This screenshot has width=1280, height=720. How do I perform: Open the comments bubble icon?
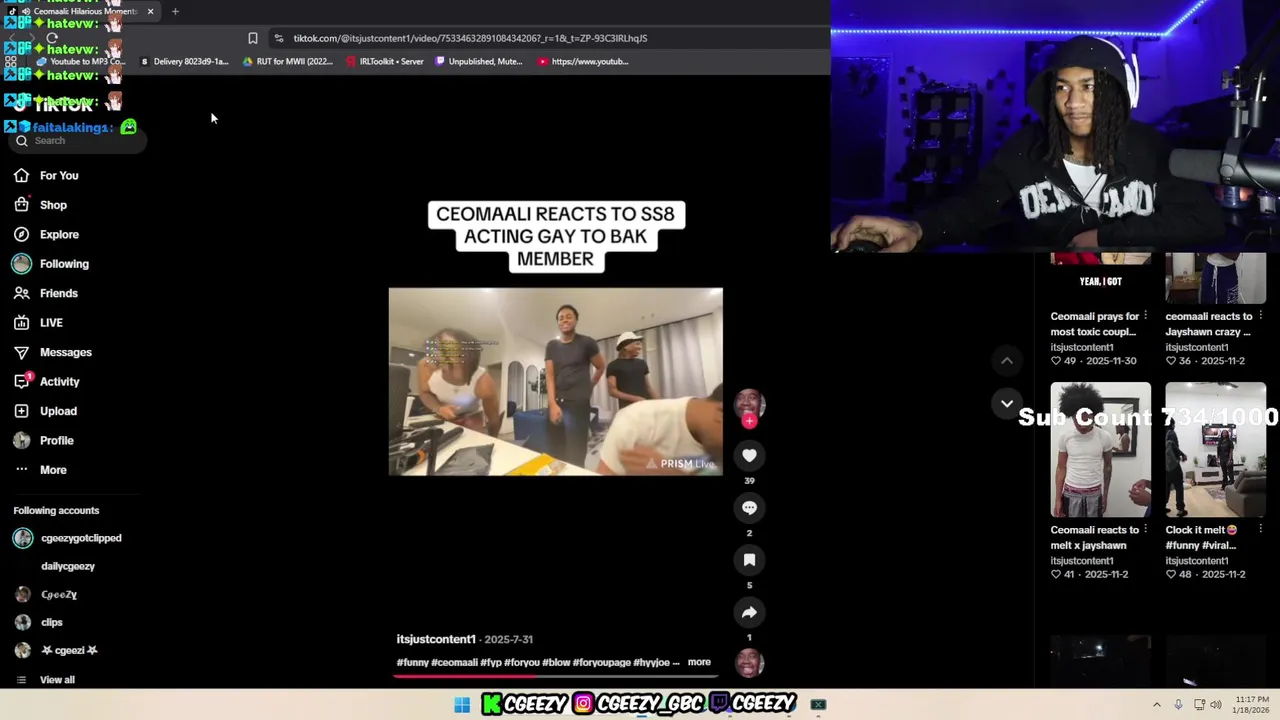[x=749, y=508]
